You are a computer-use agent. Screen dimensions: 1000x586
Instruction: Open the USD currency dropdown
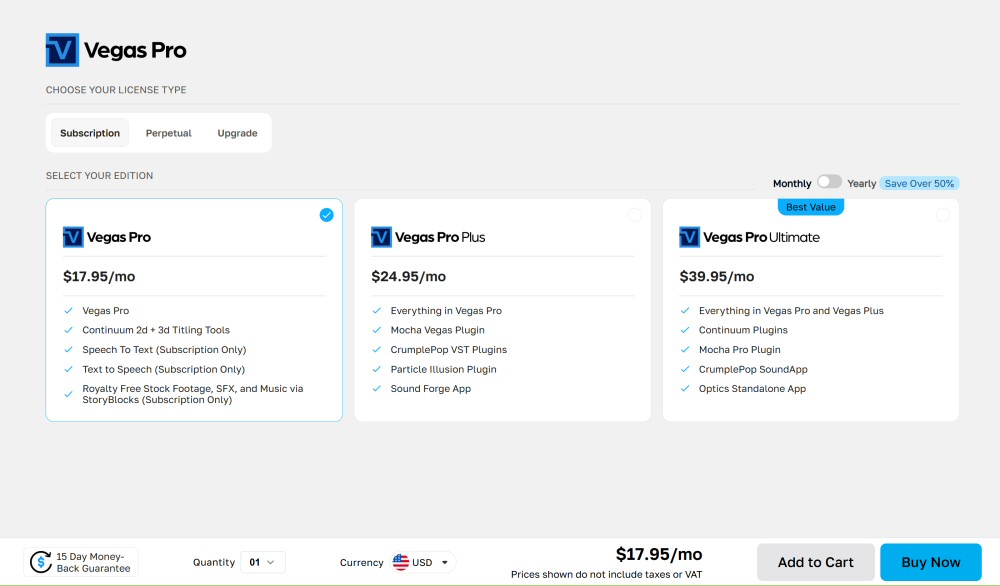click(423, 562)
